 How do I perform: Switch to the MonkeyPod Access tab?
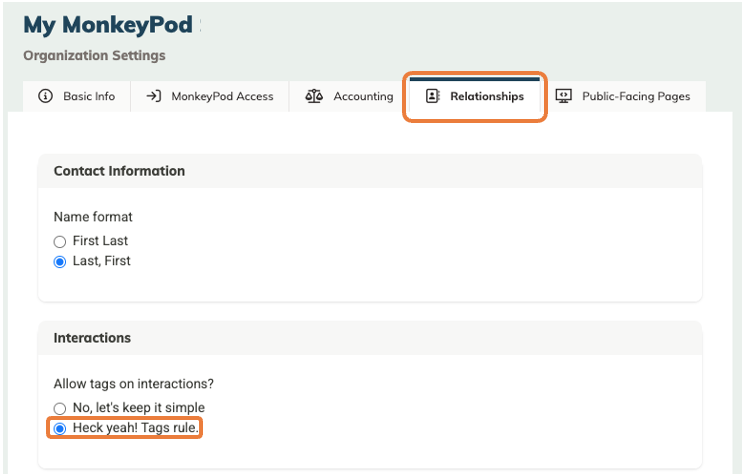pos(210,97)
